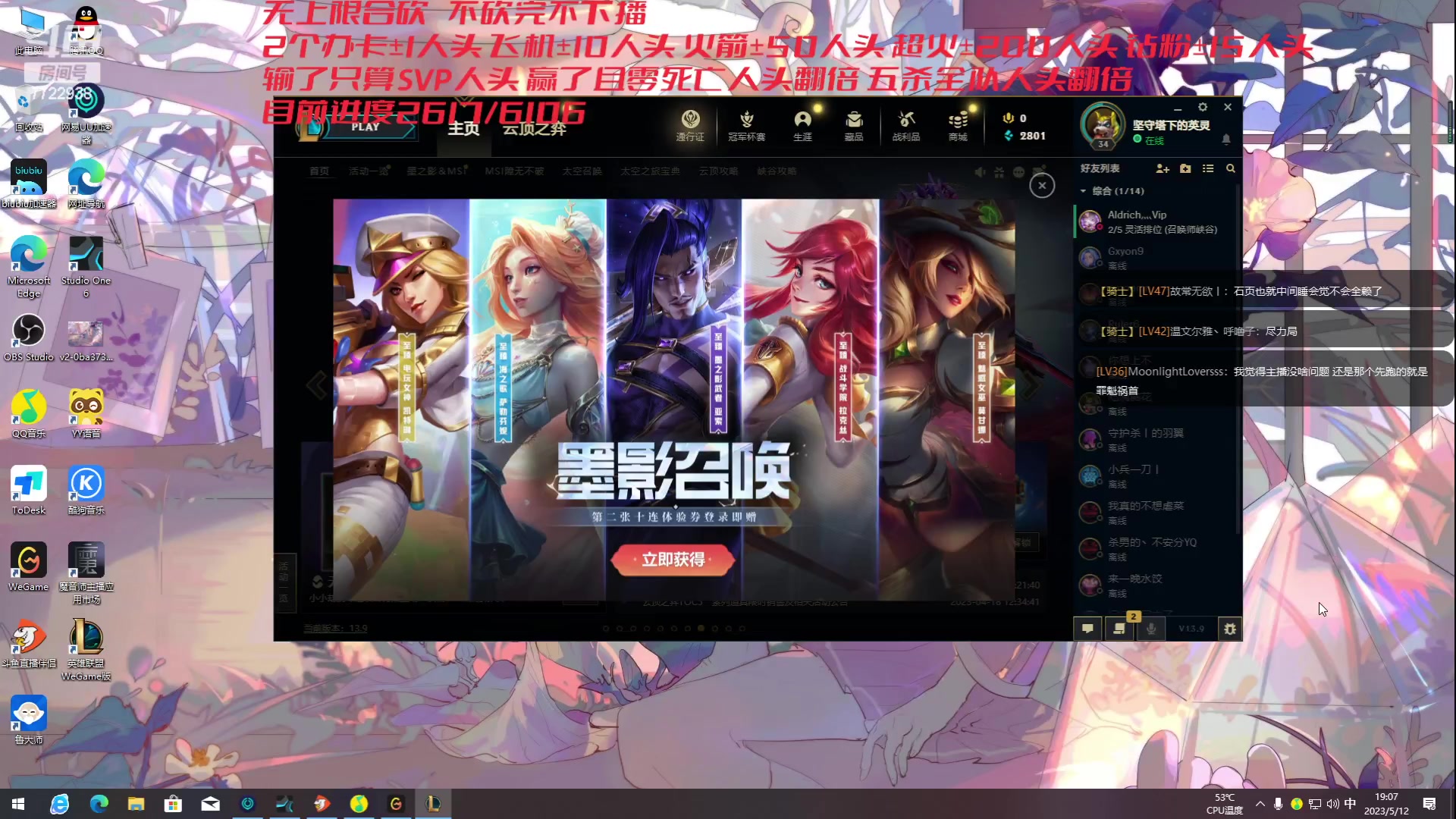Select friend 守护杀丨的羽翼

[x=1157, y=440]
